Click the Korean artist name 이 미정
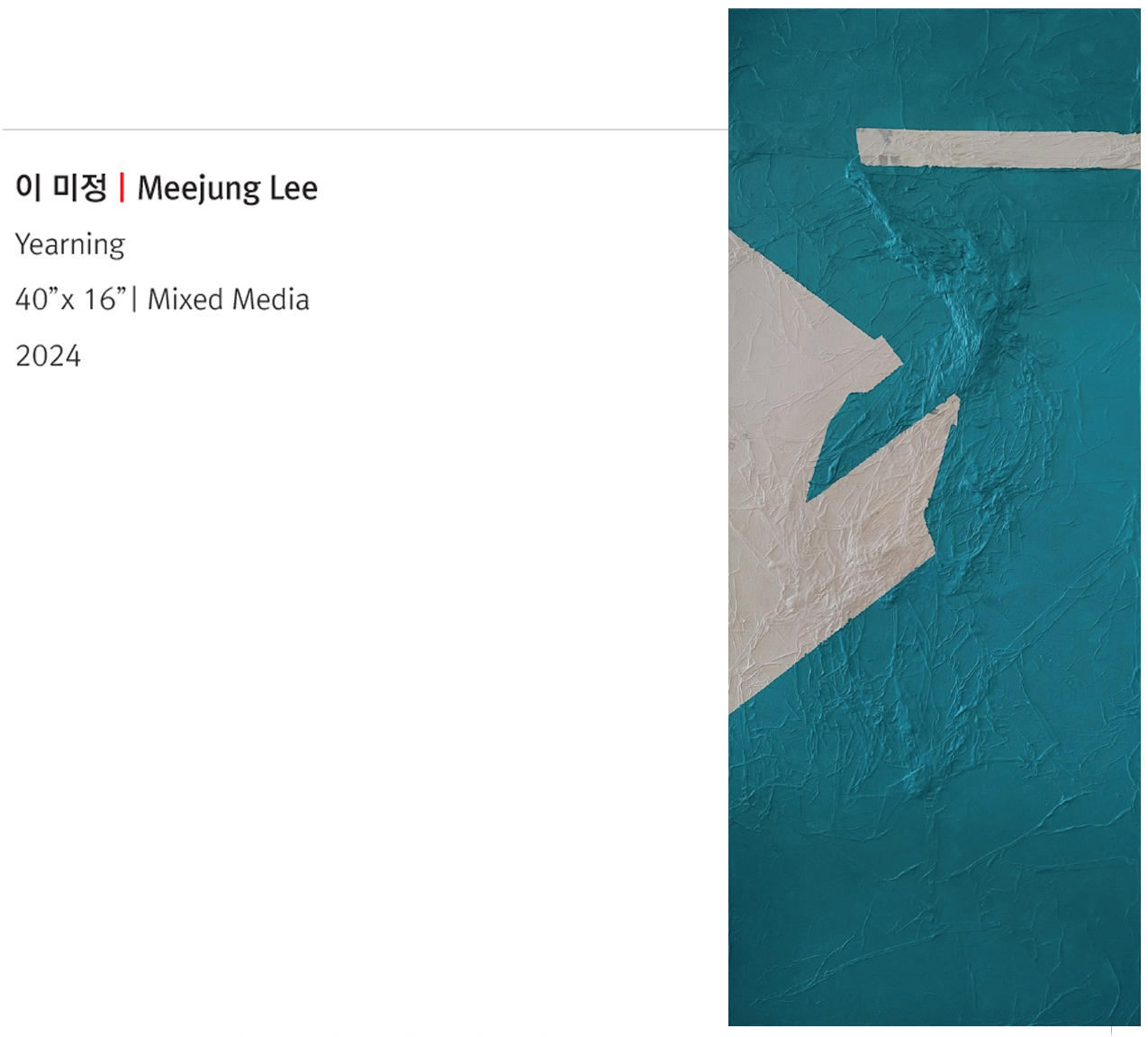 pos(61,187)
